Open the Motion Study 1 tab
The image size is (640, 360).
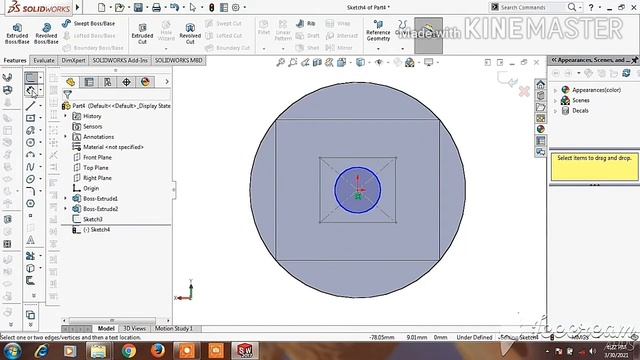(x=173, y=329)
